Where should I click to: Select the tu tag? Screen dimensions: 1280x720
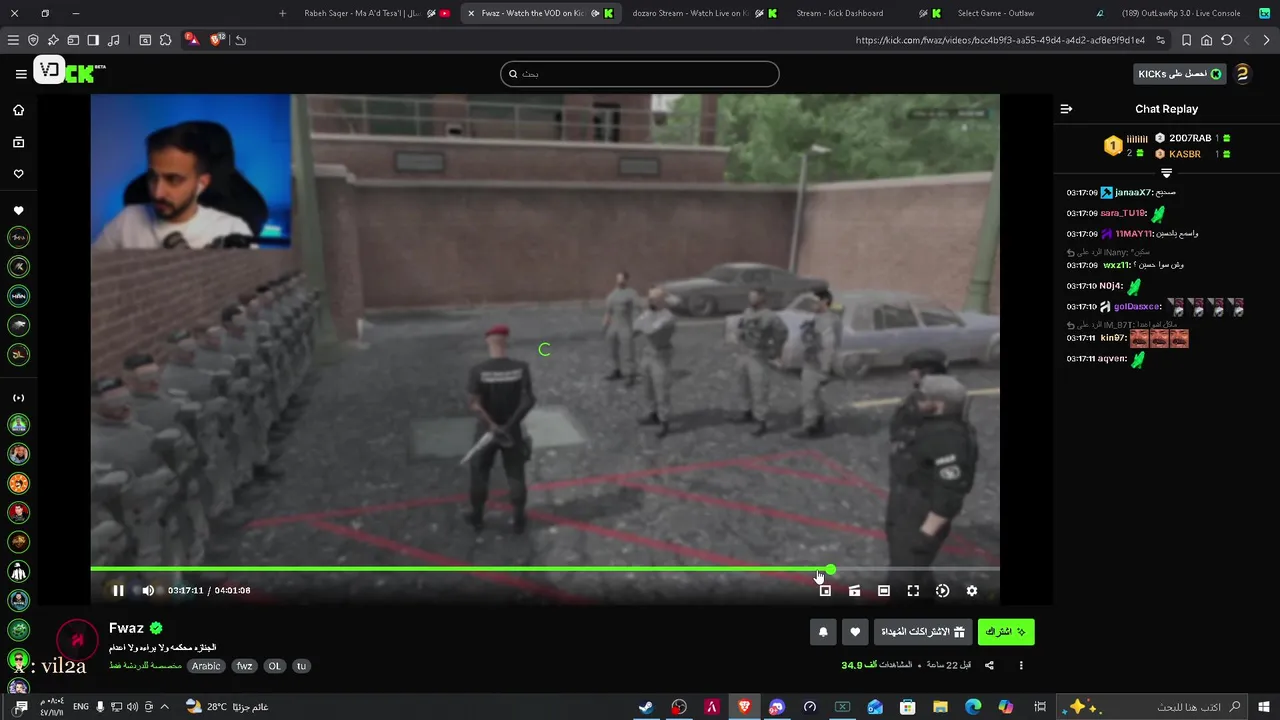(x=301, y=666)
